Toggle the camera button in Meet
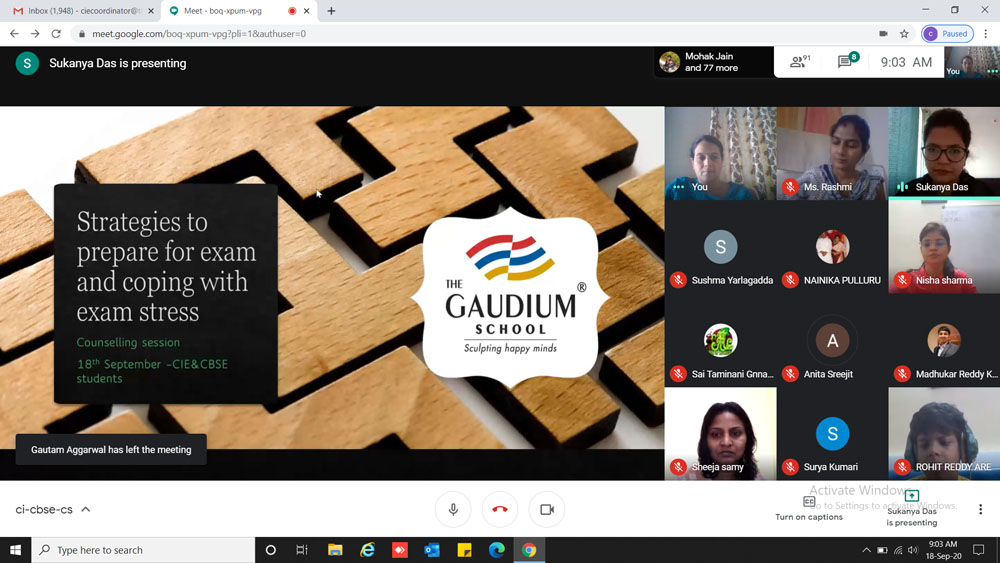Image resolution: width=1000 pixels, height=563 pixels. click(x=547, y=509)
